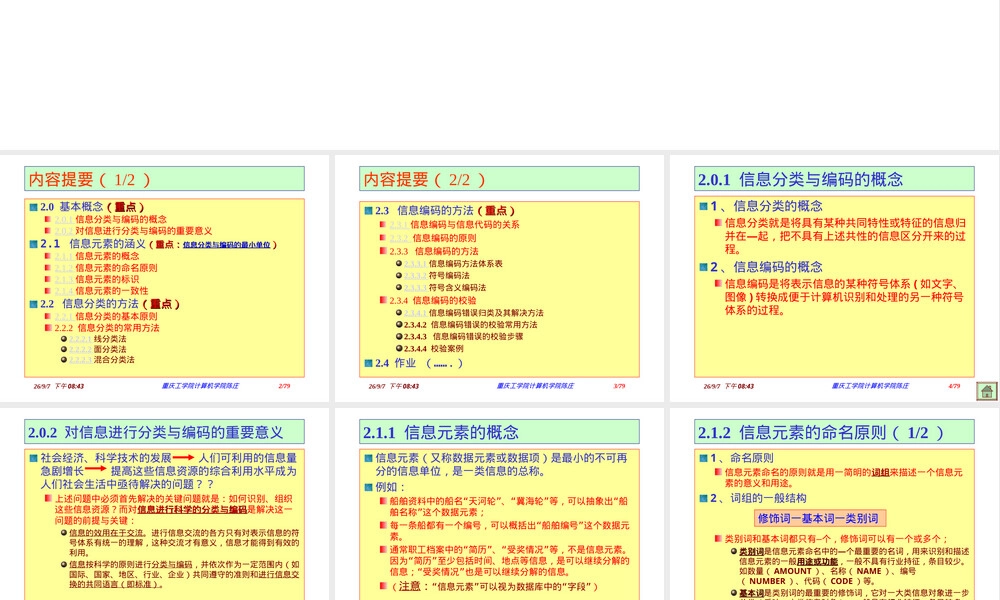Open the 内容提要 (2/2) slide thumbnail
The height and width of the screenshot is (600, 1000).
499,278
